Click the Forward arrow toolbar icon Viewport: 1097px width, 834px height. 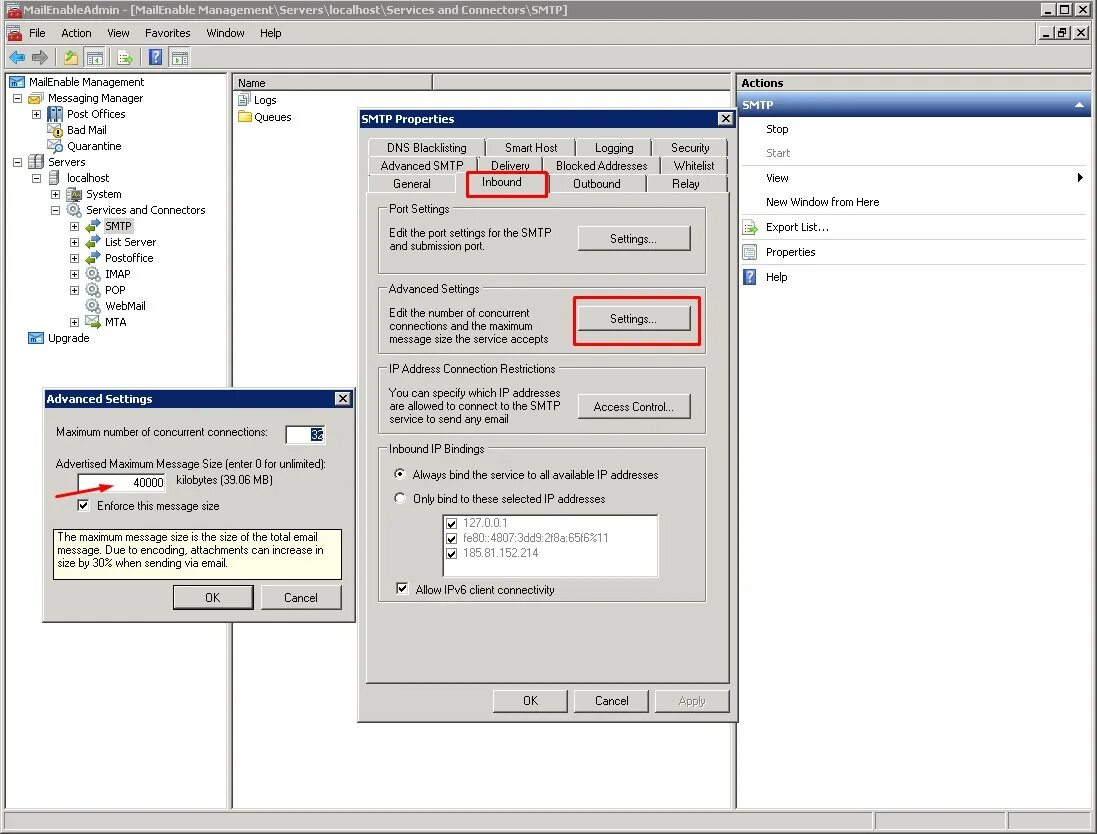pyautogui.click(x=40, y=57)
